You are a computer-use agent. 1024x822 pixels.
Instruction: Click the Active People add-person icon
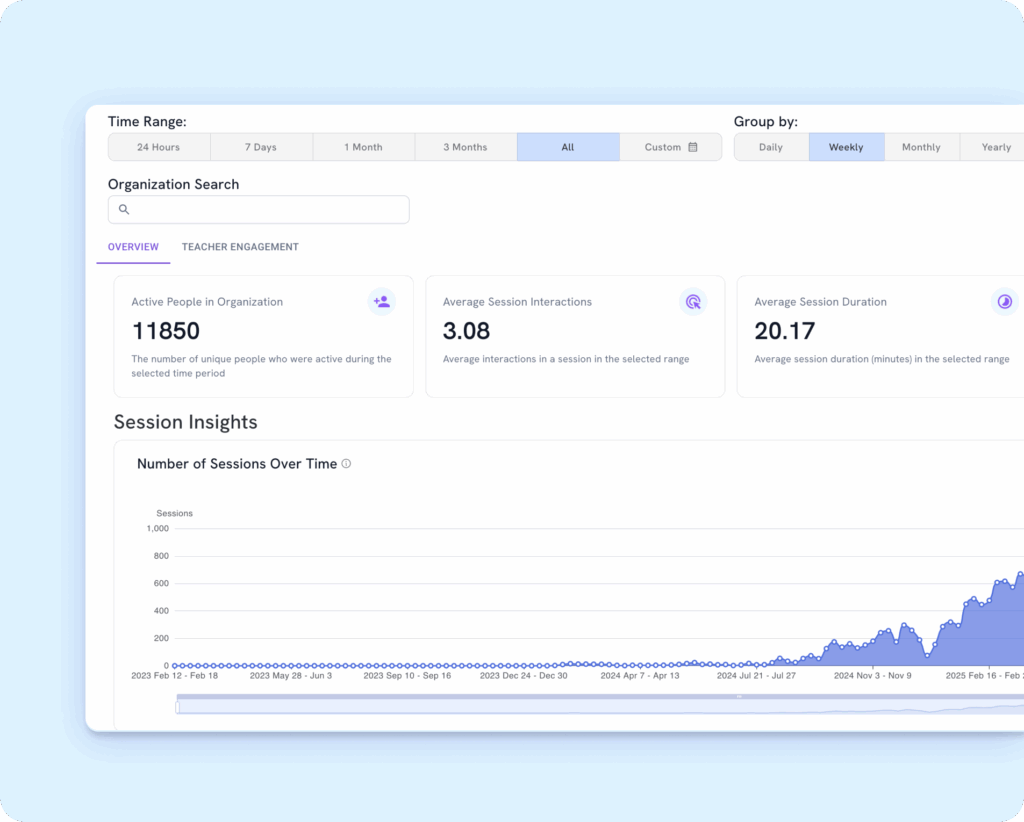pyautogui.click(x=381, y=301)
